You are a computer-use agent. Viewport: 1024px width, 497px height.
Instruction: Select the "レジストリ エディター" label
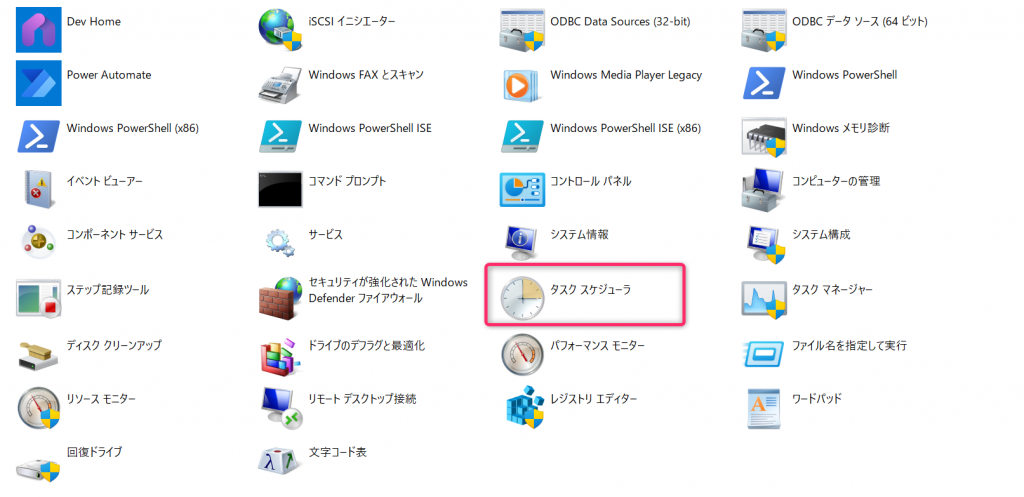point(593,398)
